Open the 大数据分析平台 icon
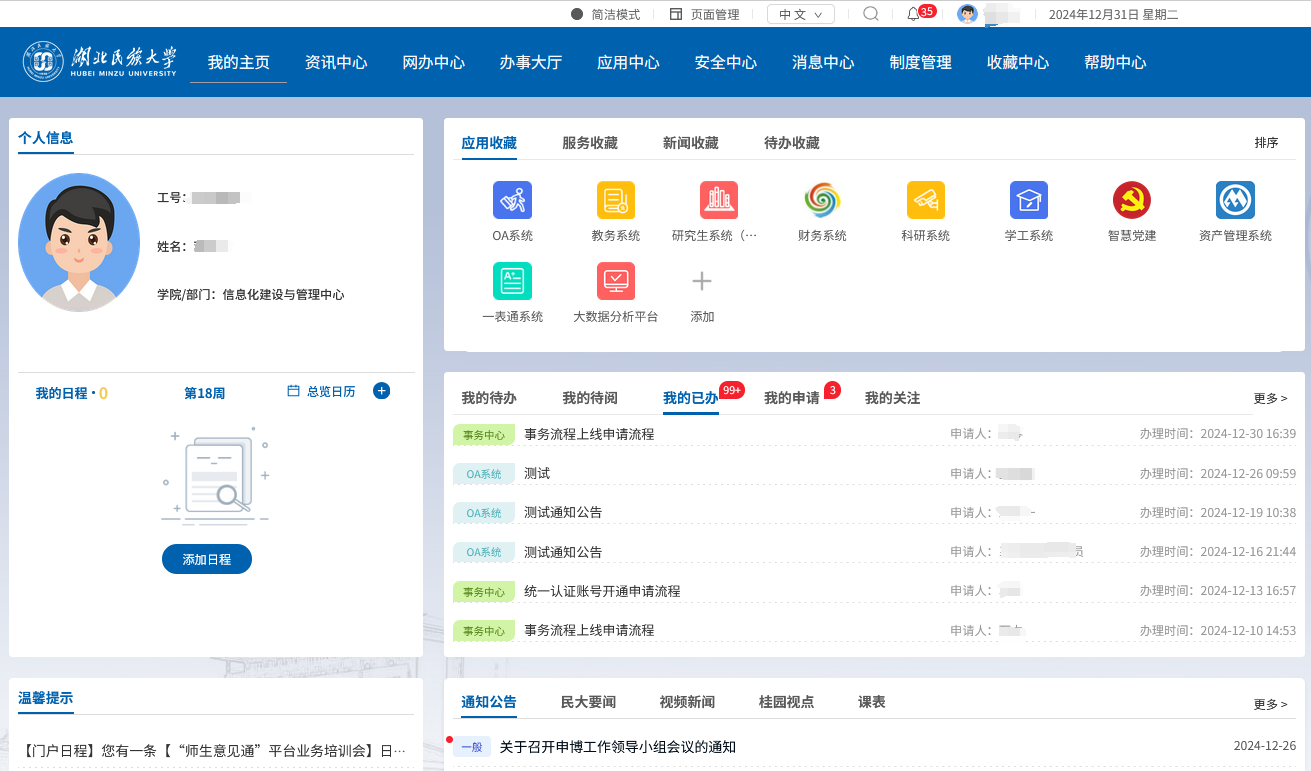This screenshot has height=771, width=1311. pos(615,282)
